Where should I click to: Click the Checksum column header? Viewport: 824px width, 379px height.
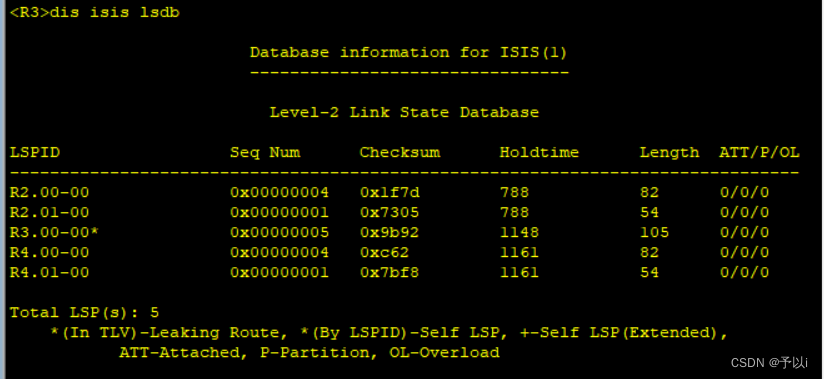click(399, 152)
